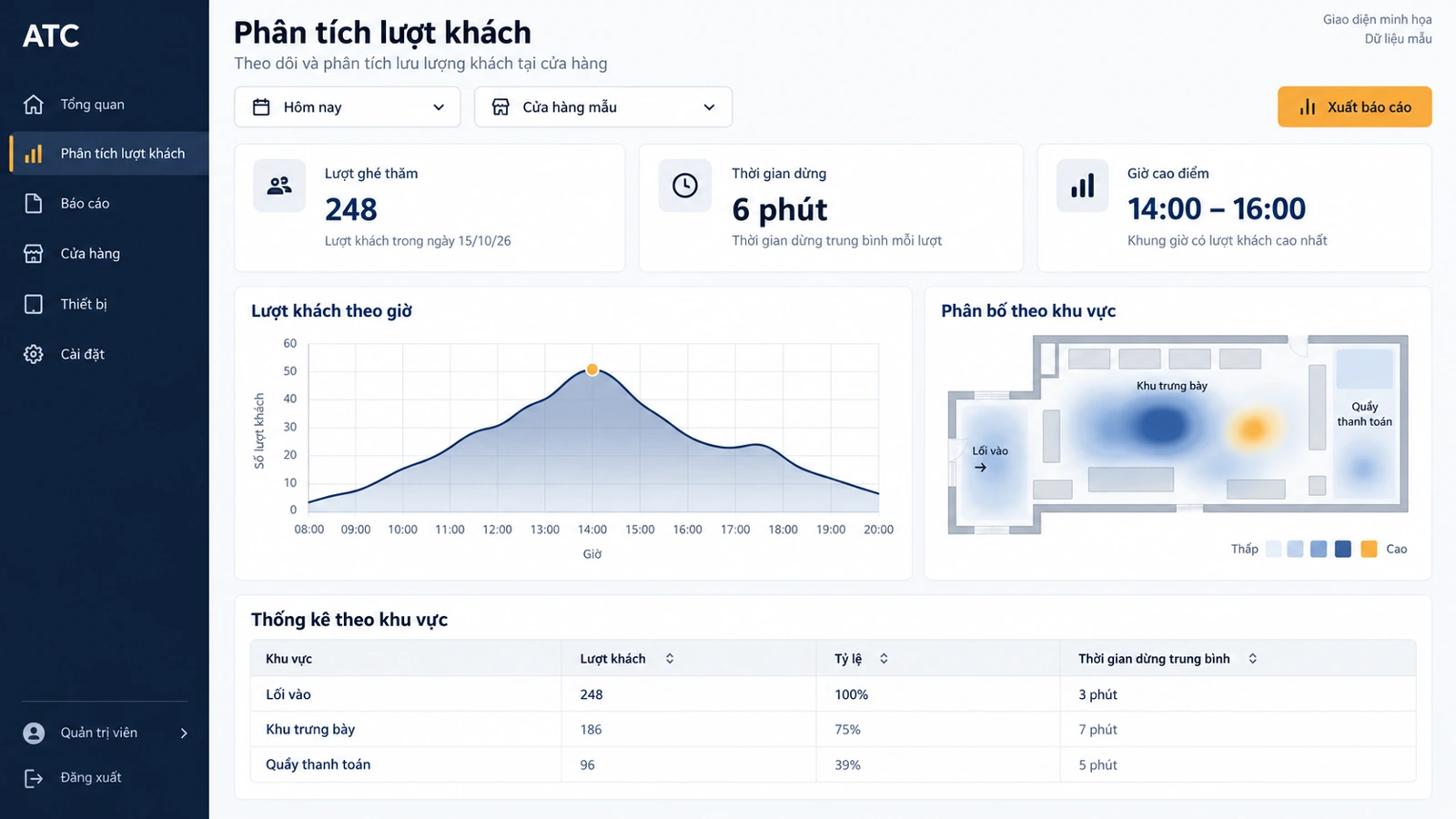Click the store icon in Cửa hàng mẫu selector

point(500,107)
